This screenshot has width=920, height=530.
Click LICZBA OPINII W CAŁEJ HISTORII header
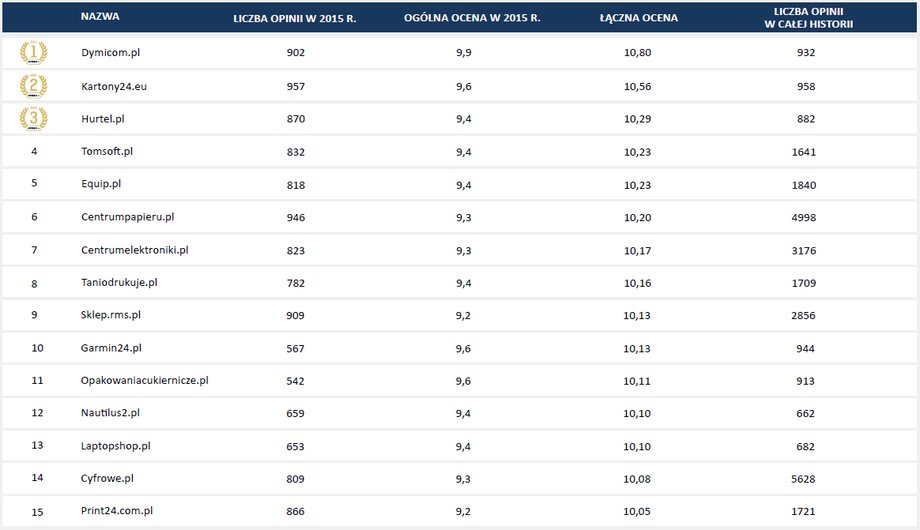(809, 18)
